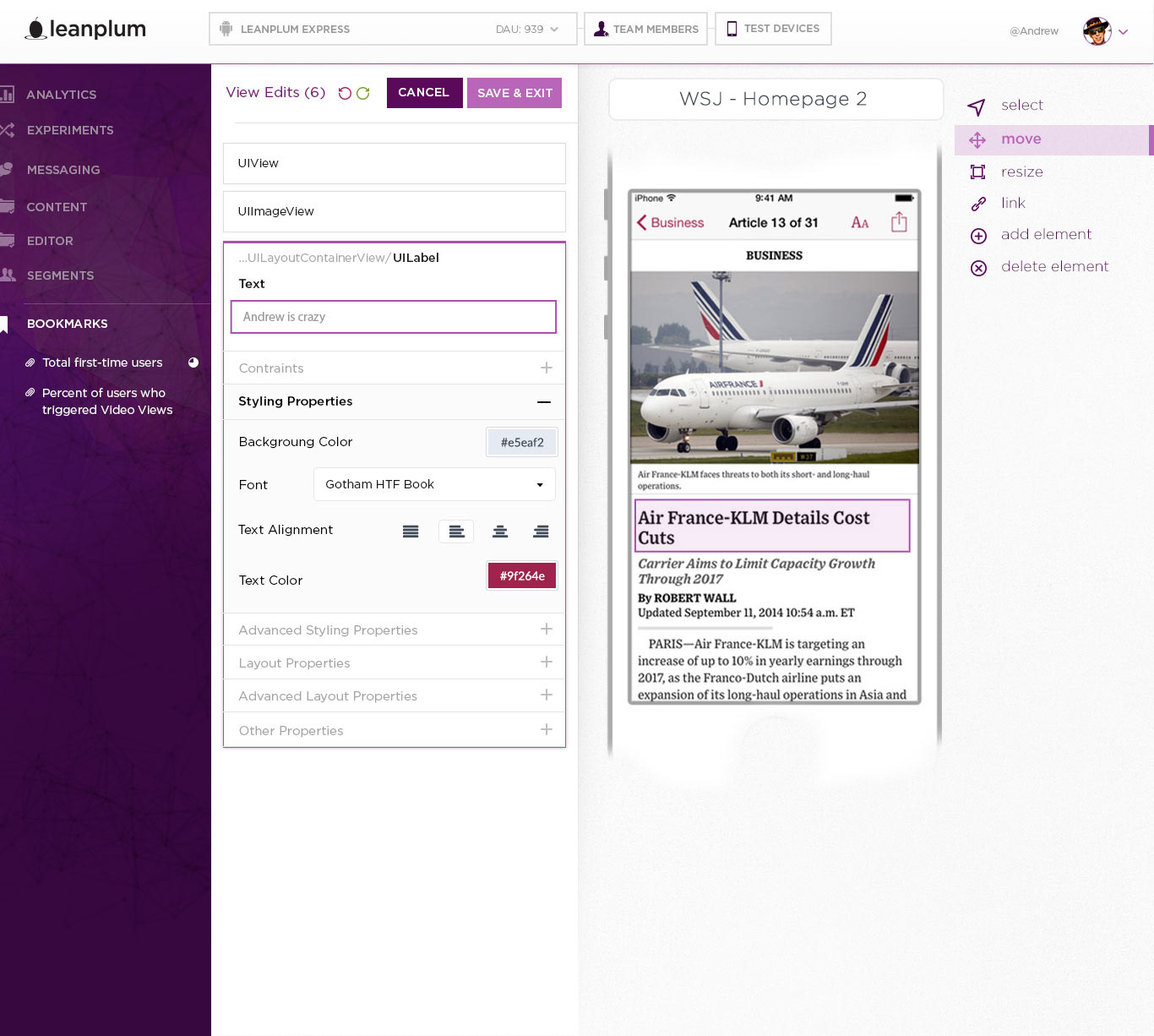Click the Save & Exit button
1154x1036 pixels.
(514, 93)
